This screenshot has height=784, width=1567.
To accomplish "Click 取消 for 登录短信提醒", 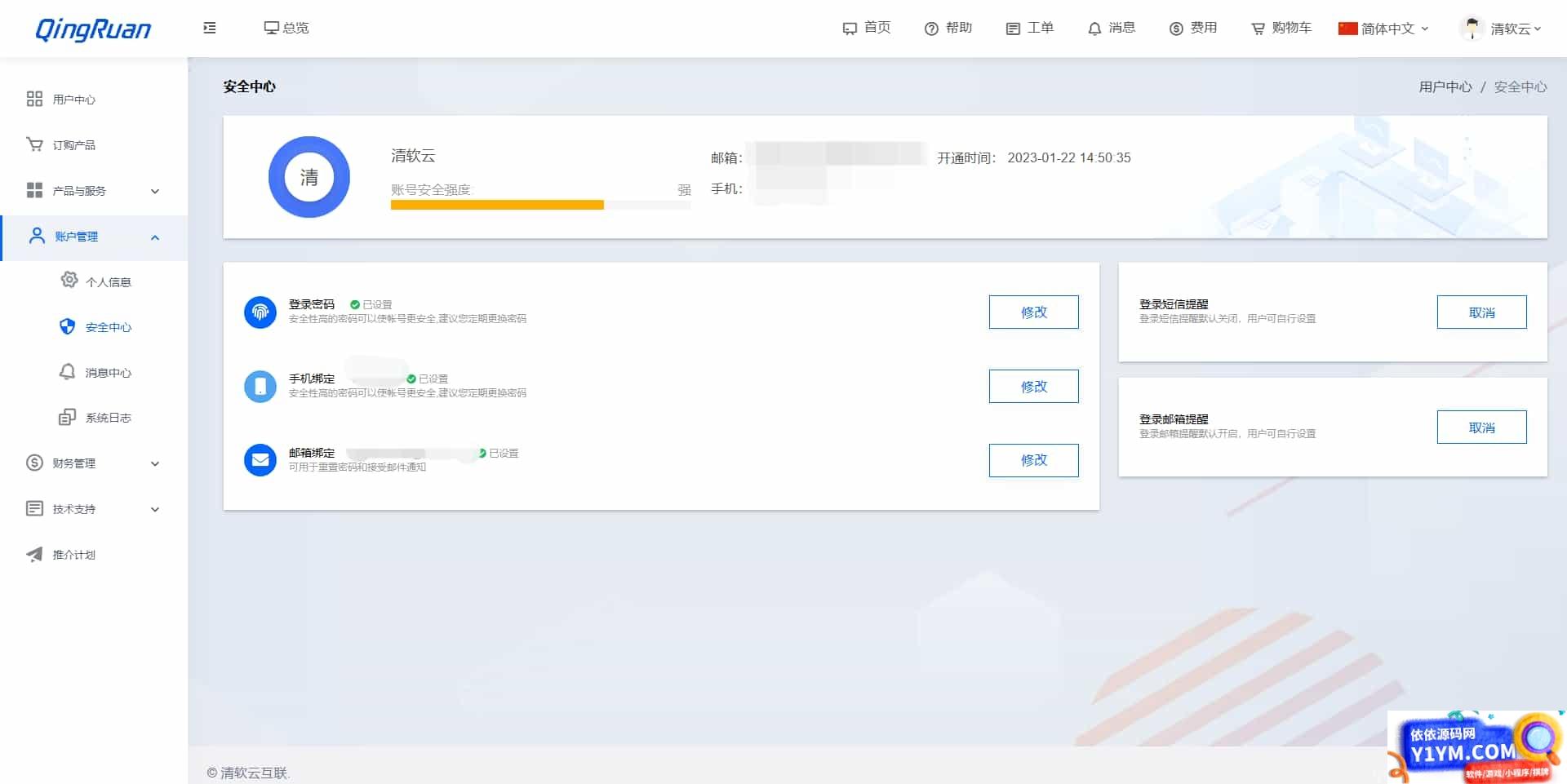I will pyautogui.click(x=1482, y=312).
